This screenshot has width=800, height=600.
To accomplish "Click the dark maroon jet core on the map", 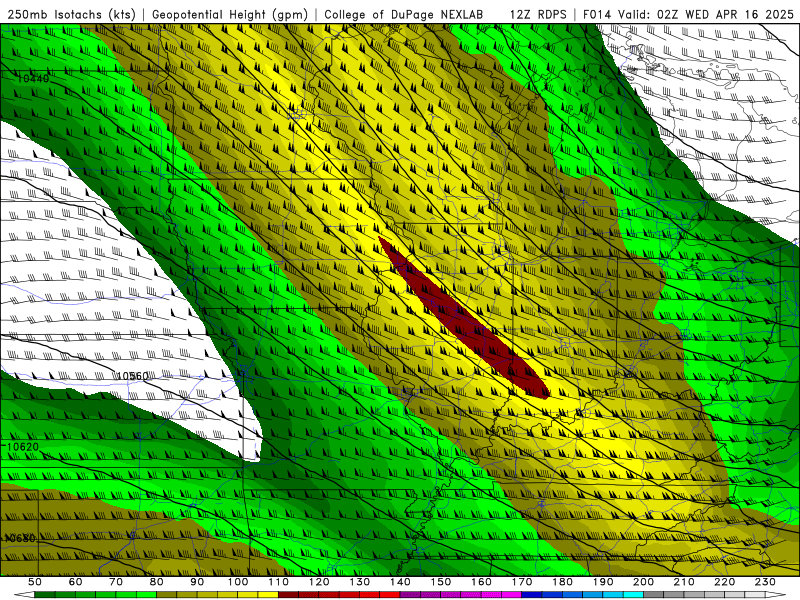I will pyautogui.click(x=462, y=317).
